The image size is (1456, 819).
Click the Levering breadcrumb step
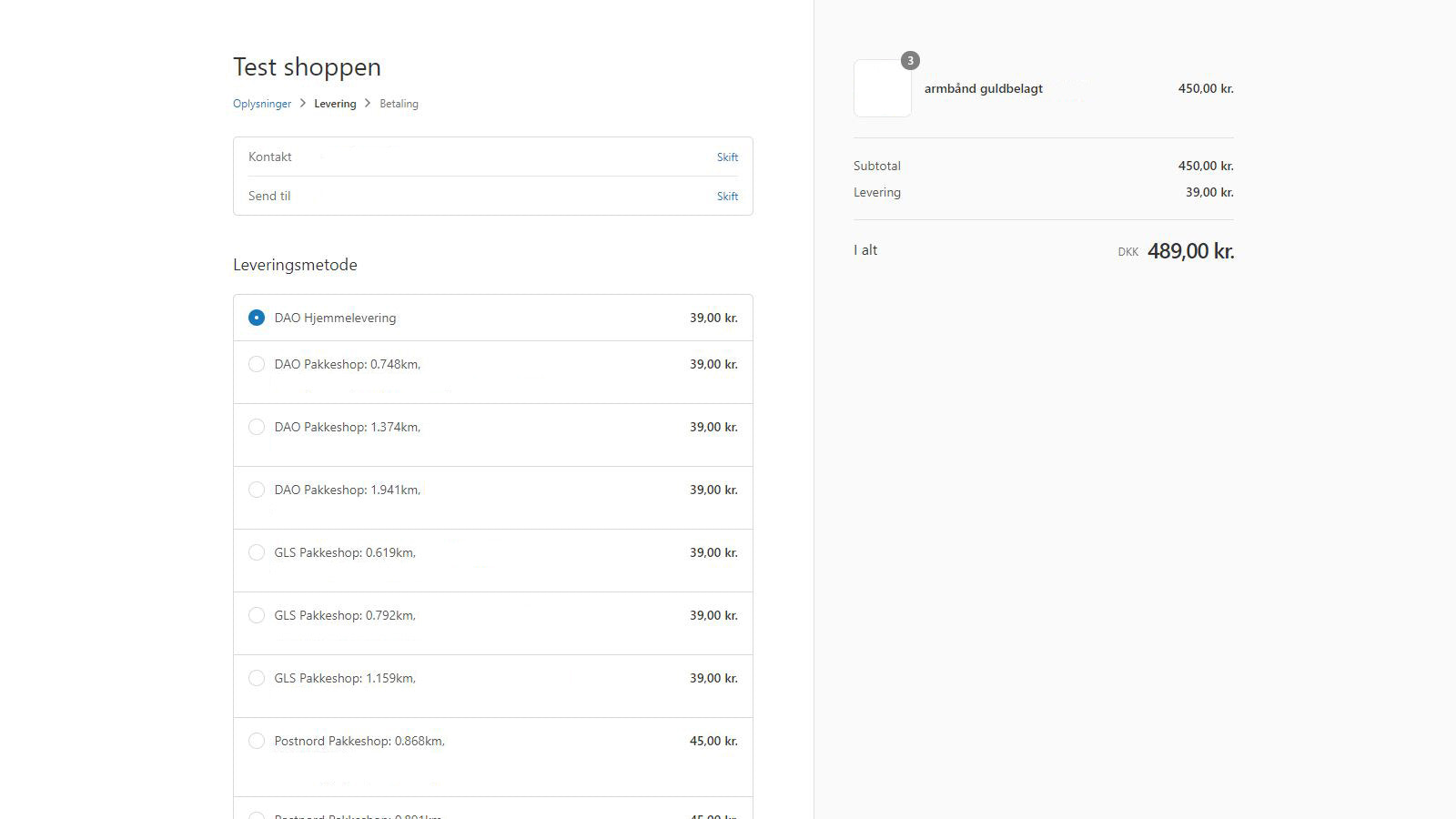click(x=335, y=104)
